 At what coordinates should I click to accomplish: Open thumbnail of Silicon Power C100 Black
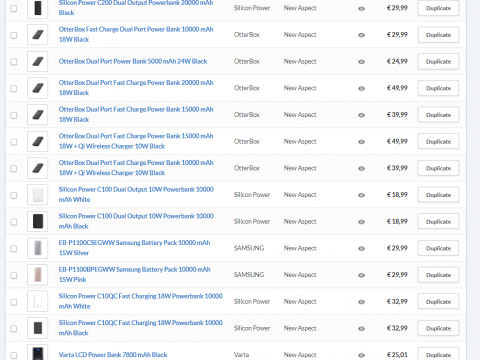(x=38, y=221)
